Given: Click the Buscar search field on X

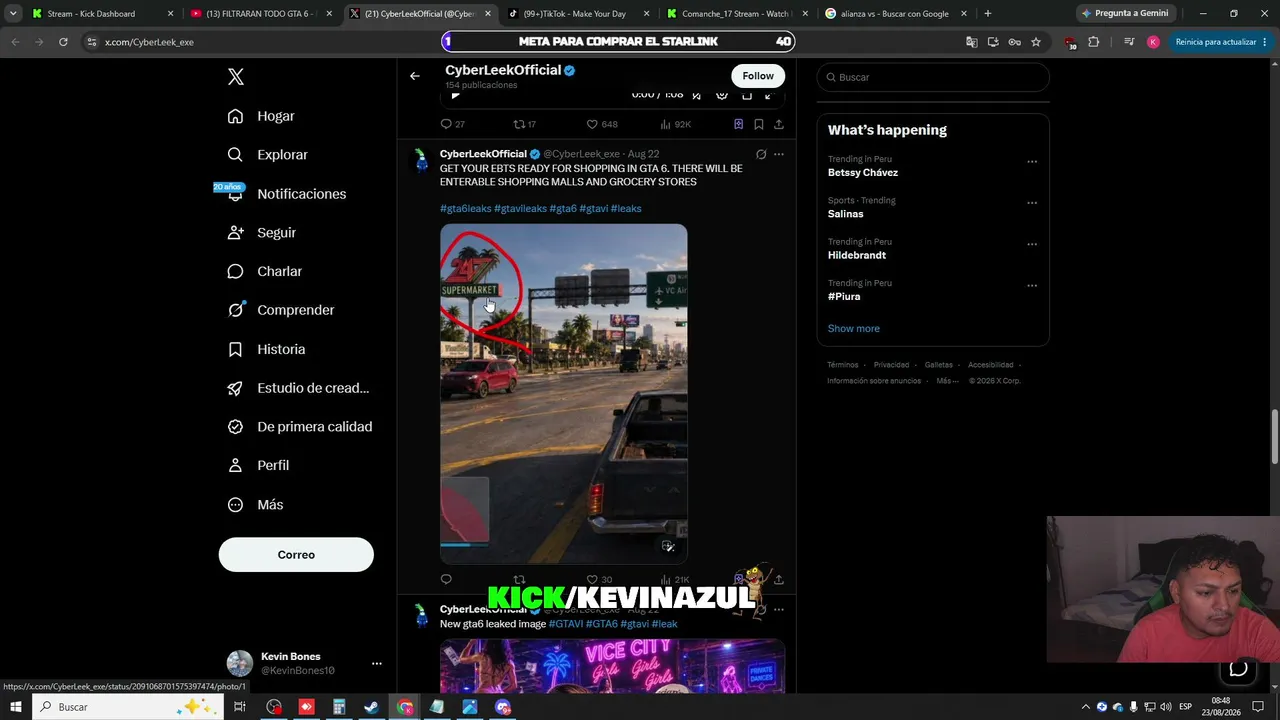Looking at the screenshot, I should tap(933, 77).
